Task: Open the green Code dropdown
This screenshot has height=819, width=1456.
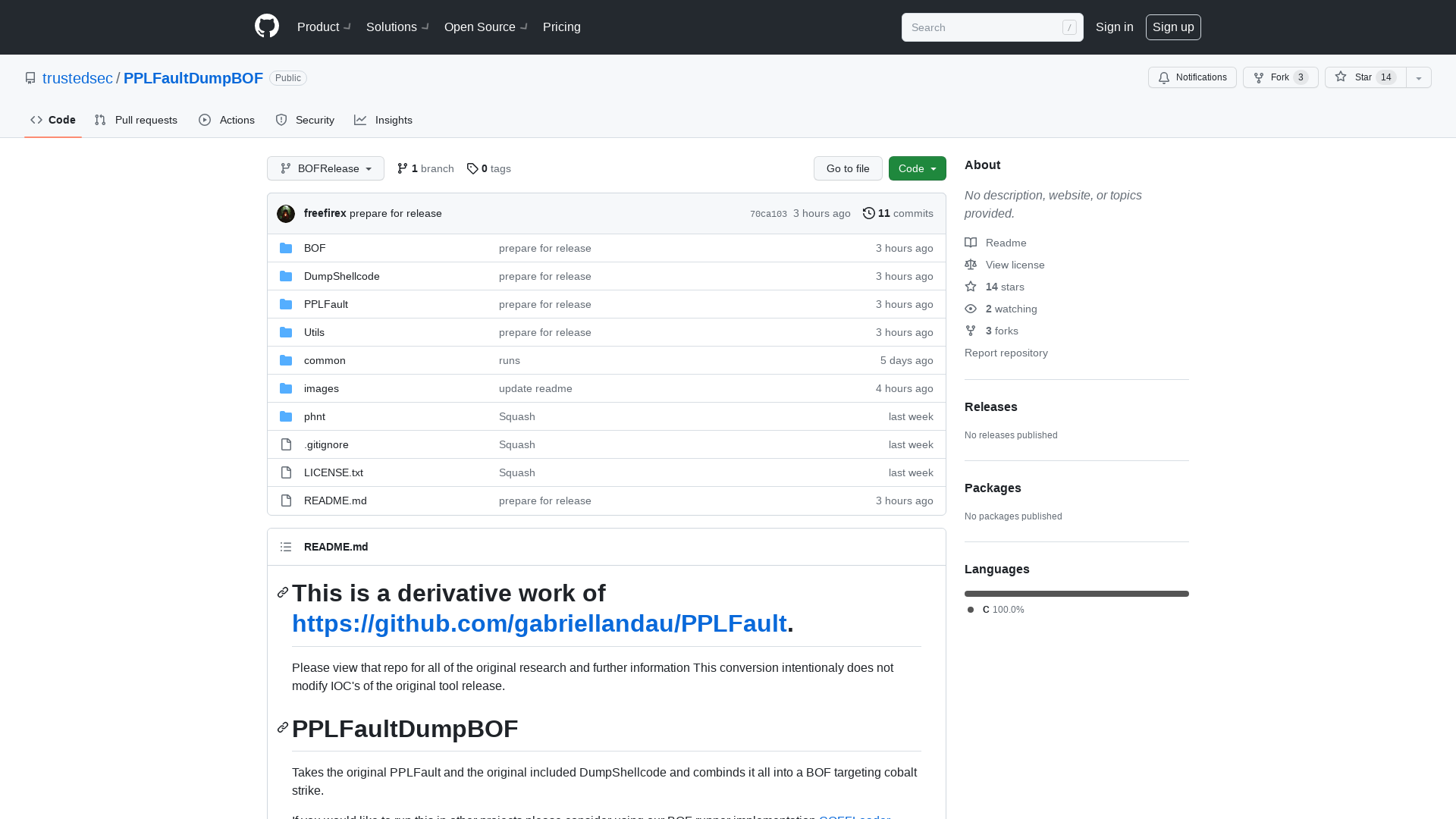Action: 917,168
